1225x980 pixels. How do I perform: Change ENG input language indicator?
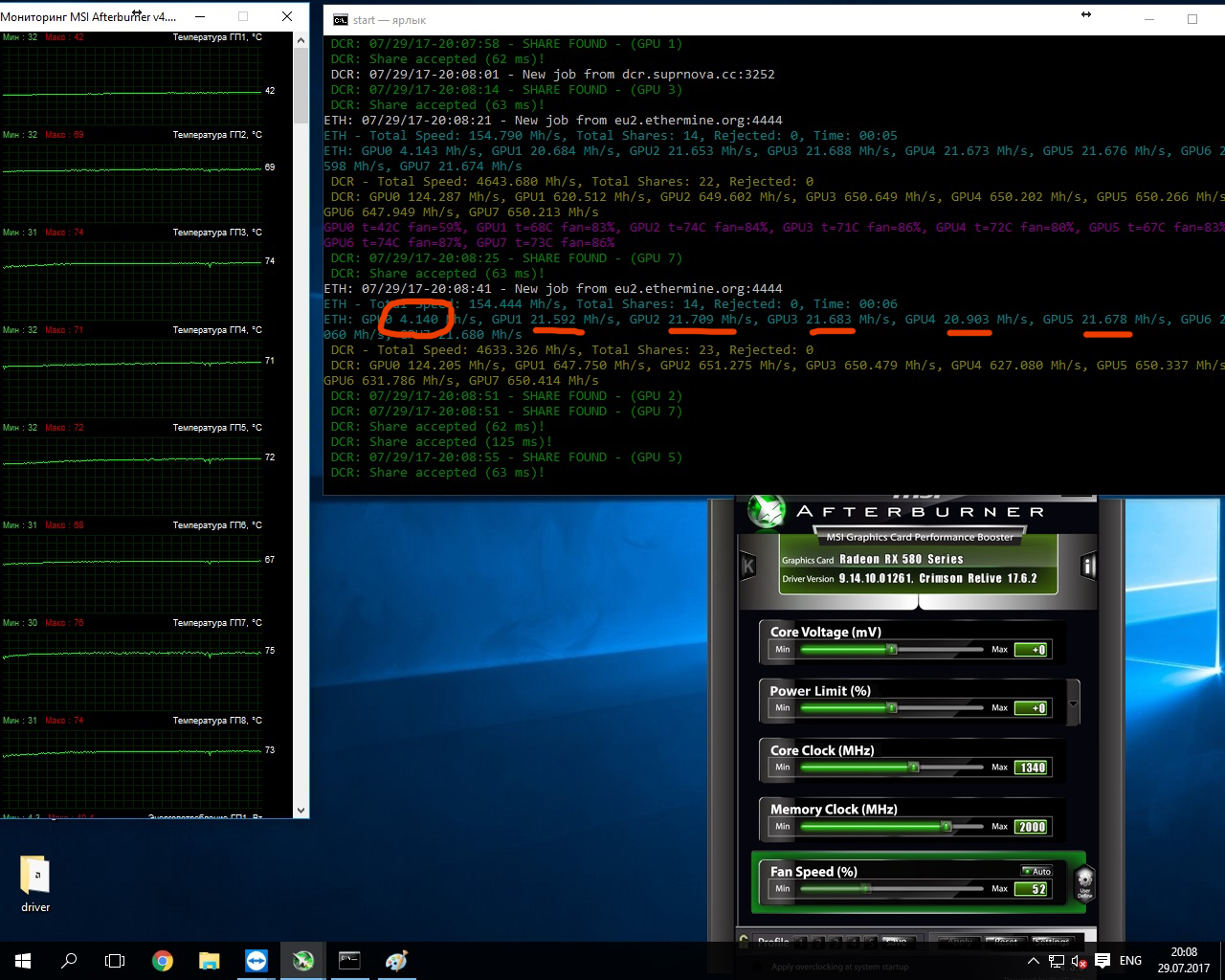tap(1130, 961)
